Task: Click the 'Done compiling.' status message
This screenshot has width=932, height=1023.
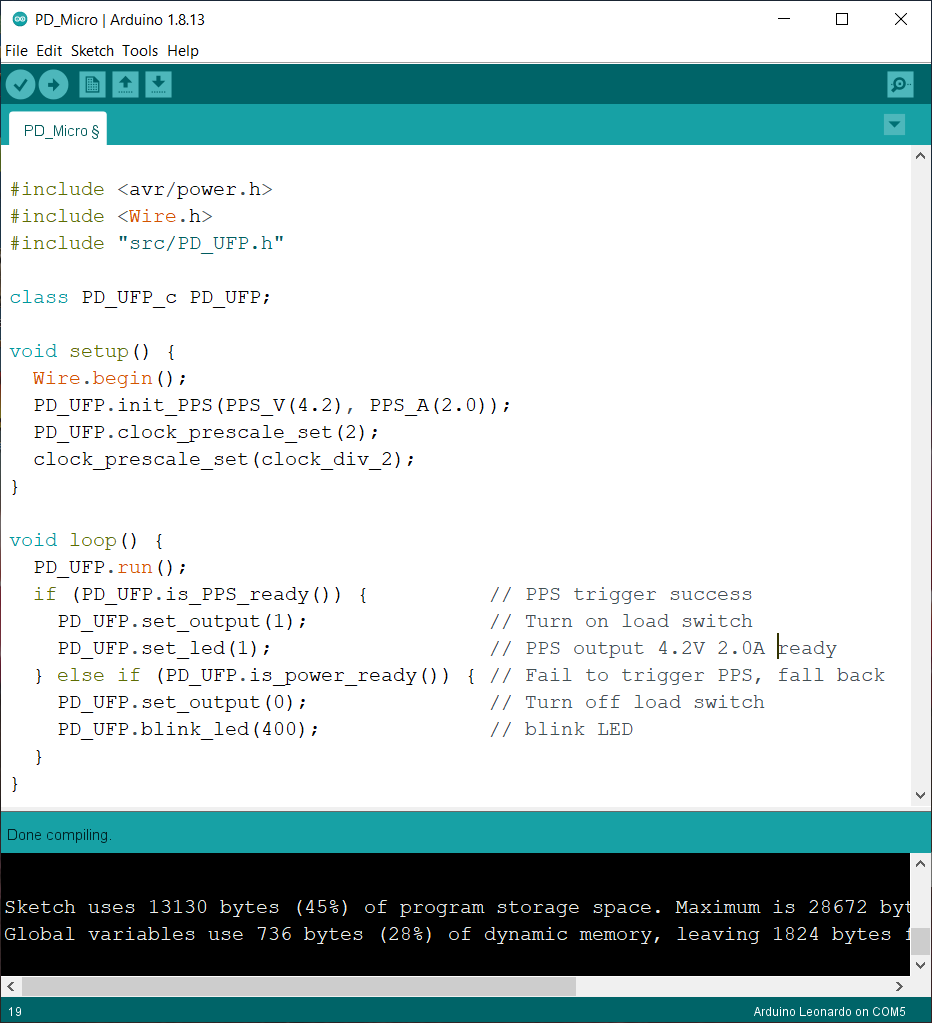Action: pos(59,835)
